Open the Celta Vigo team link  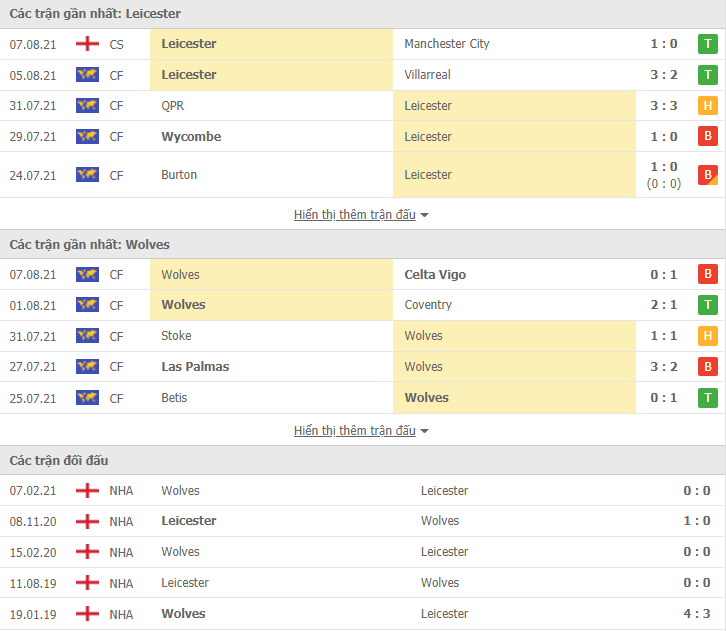tap(435, 275)
